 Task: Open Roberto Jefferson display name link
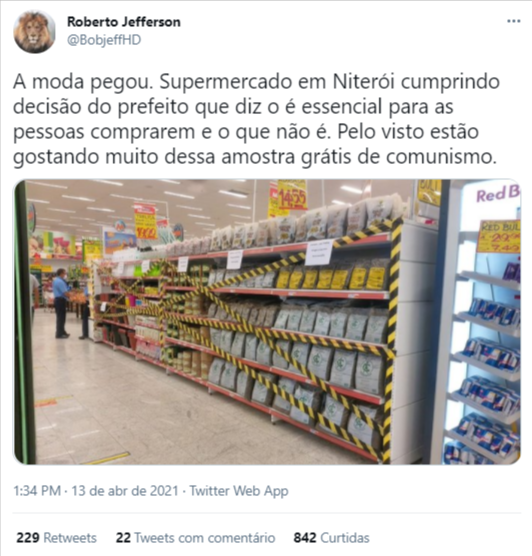coord(124,22)
